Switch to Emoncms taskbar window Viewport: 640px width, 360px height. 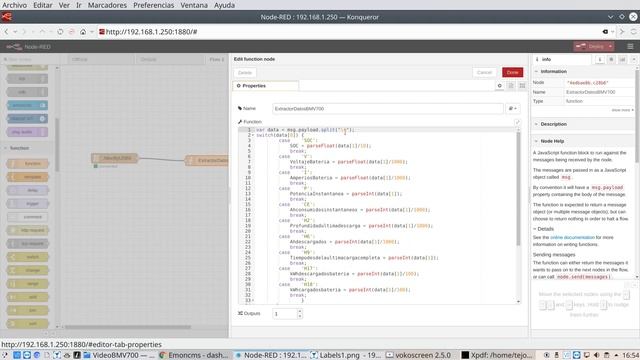point(194,355)
